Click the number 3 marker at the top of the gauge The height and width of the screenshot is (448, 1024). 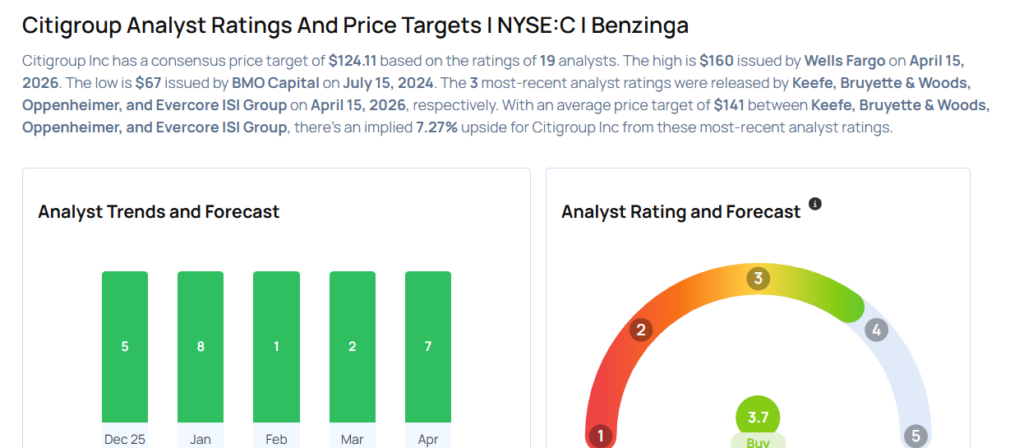(x=759, y=278)
